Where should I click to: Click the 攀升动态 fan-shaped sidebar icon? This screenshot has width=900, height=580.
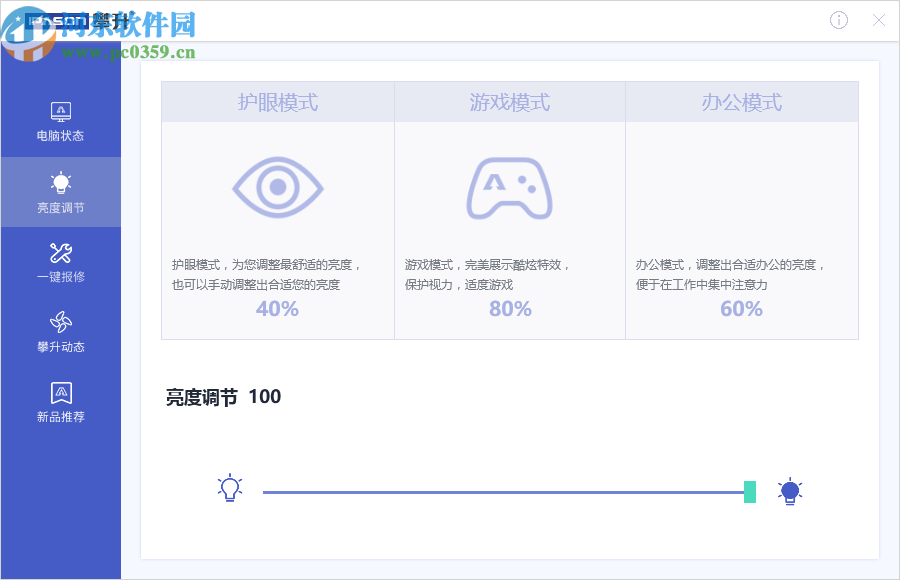(61, 323)
